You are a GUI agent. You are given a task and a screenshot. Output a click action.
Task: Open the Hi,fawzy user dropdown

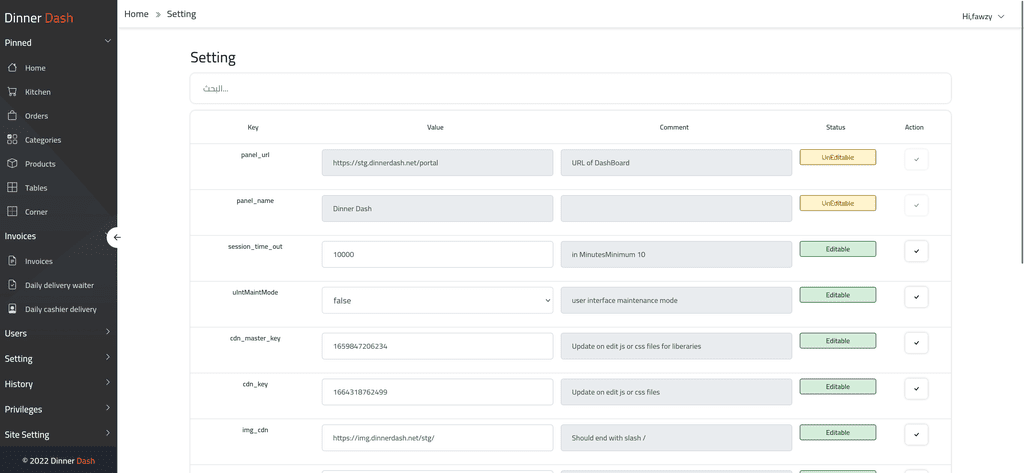coord(983,16)
